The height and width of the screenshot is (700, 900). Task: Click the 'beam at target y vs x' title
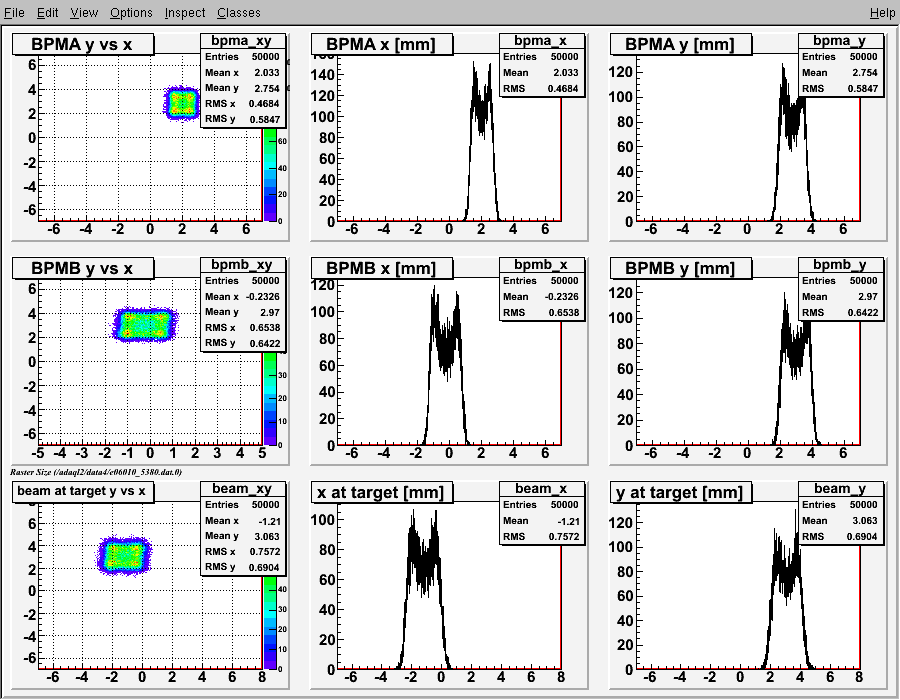click(83, 491)
